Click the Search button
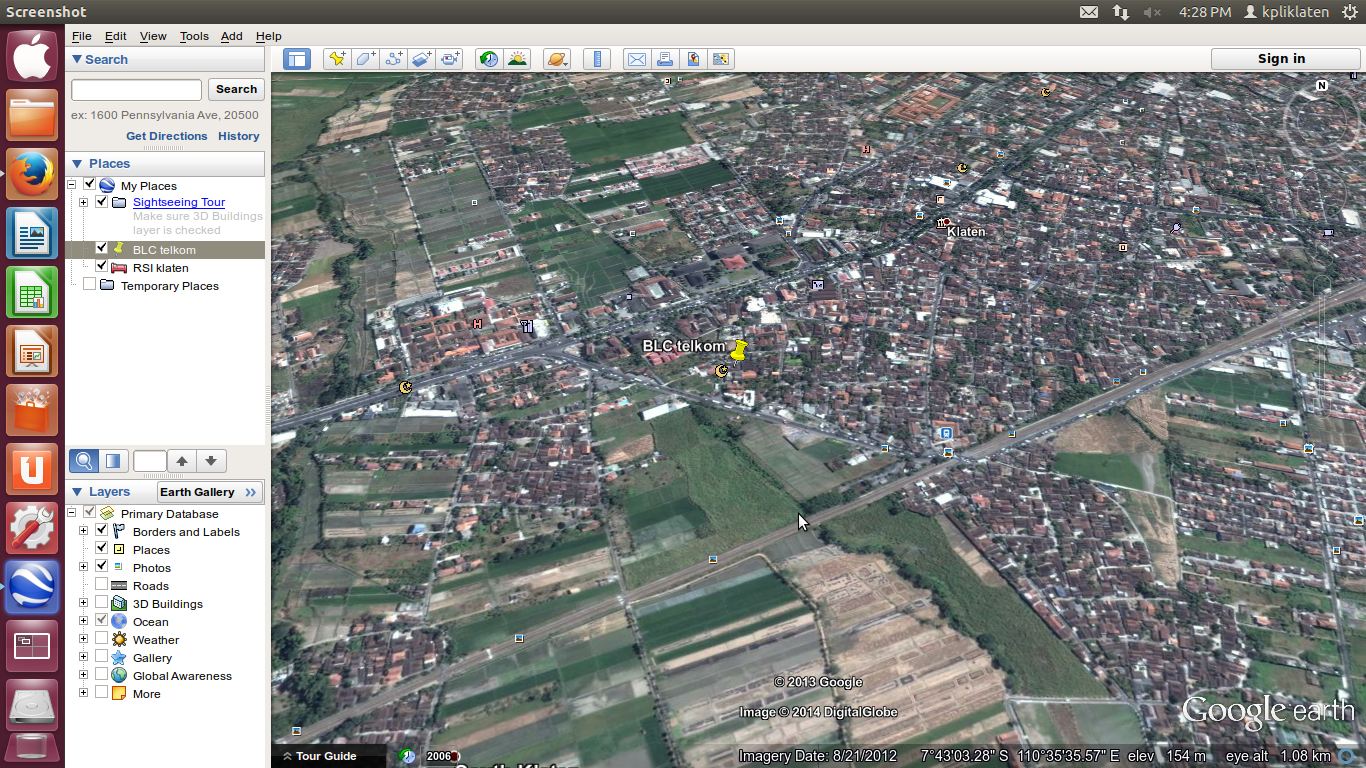Image resolution: width=1366 pixels, height=768 pixels. (237, 89)
